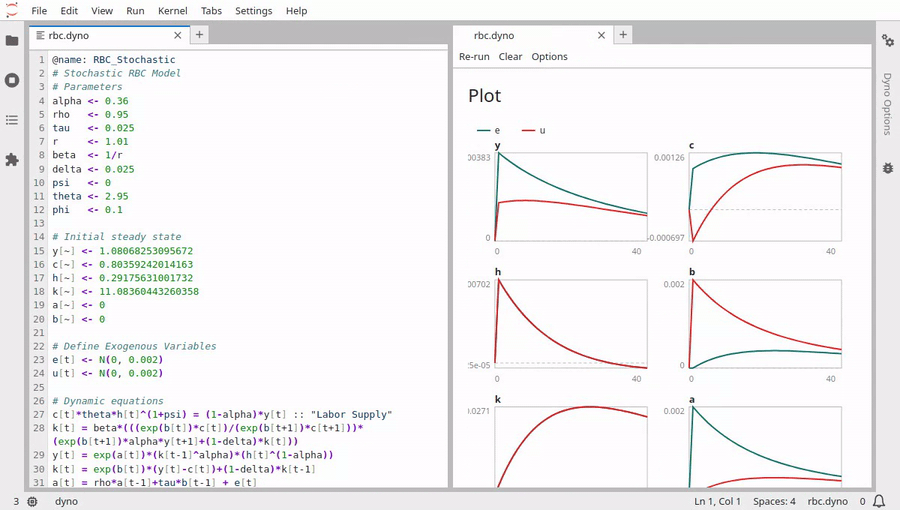Viewport: 900px width, 510px height.
Task: Close the left rbc.dyno editor tab
Action: point(178,36)
